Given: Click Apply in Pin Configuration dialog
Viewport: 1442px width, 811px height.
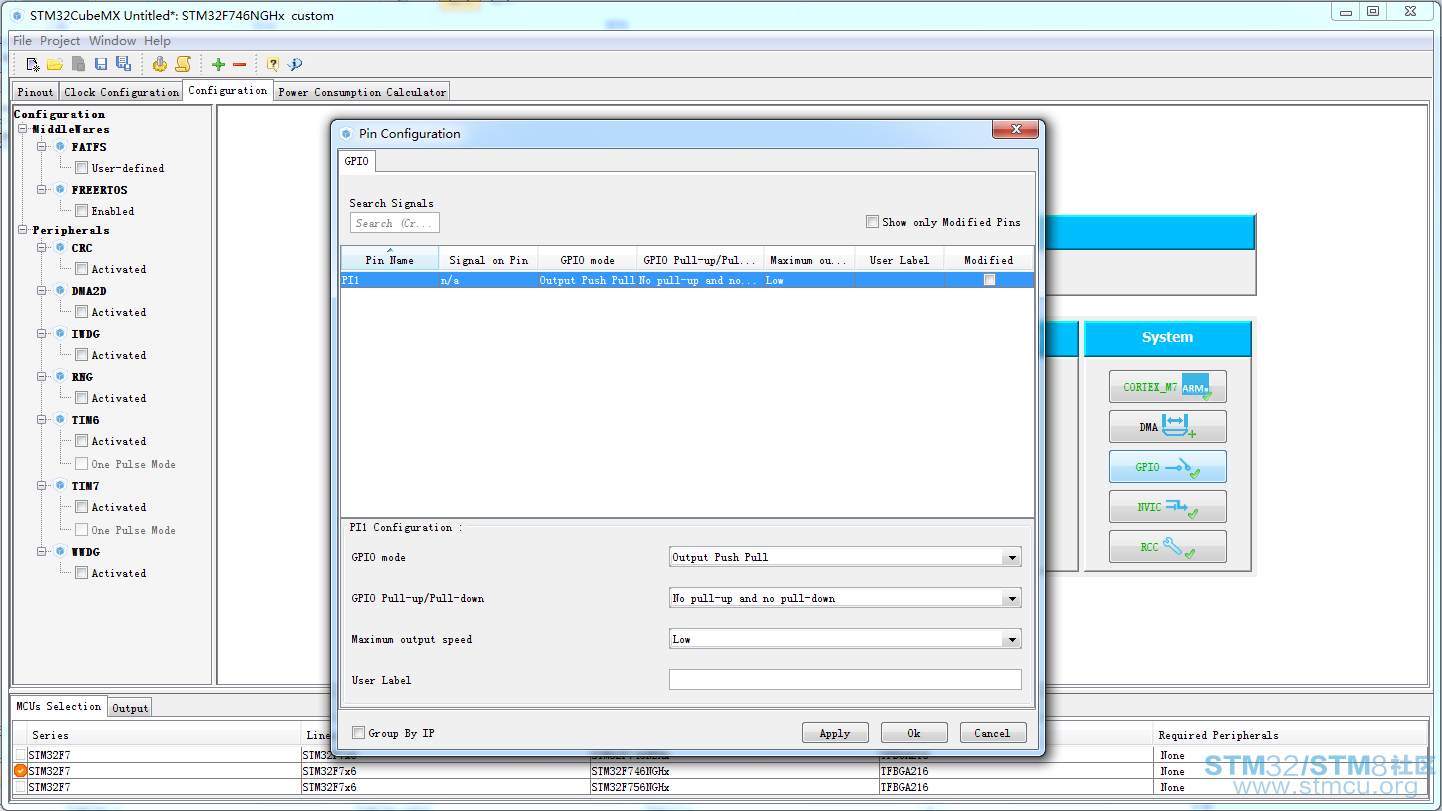Looking at the screenshot, I should [835, 733].
